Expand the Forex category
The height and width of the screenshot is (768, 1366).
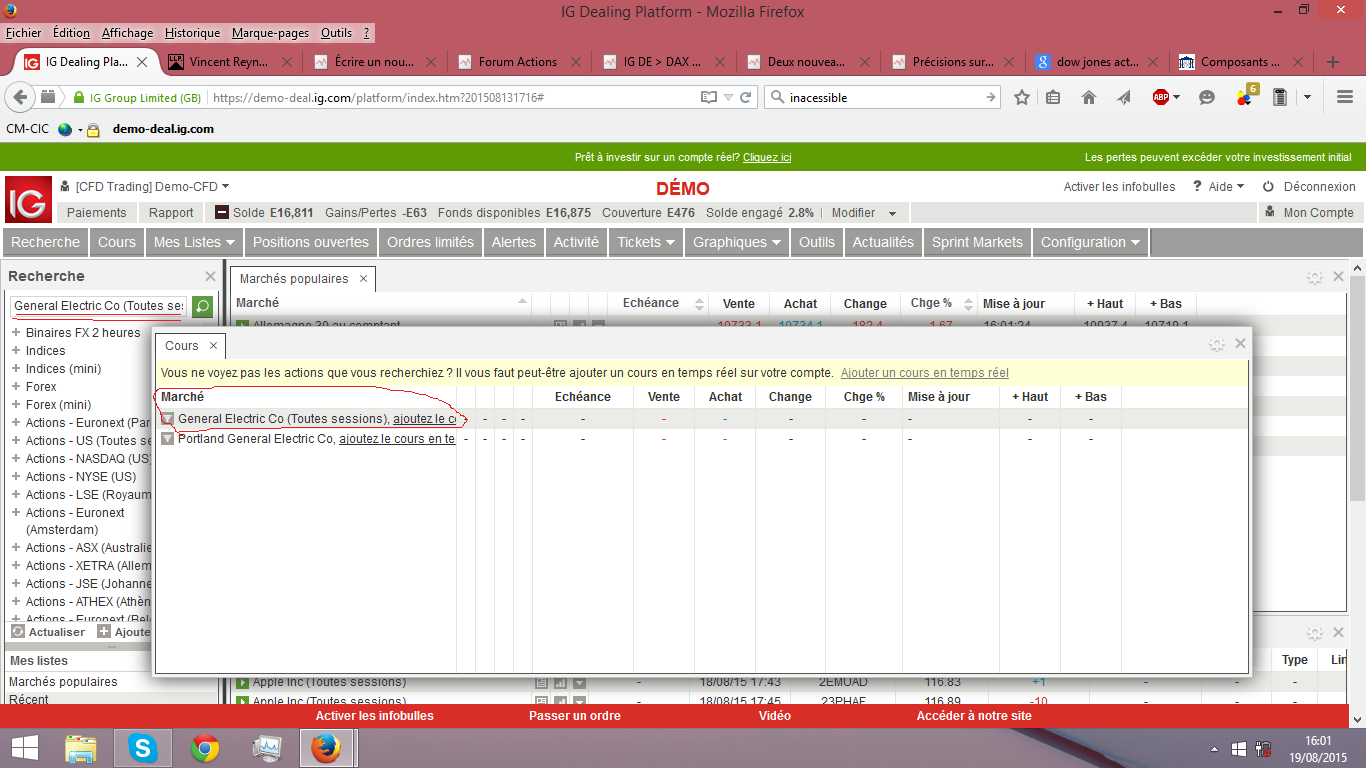(x=16, y=387)
